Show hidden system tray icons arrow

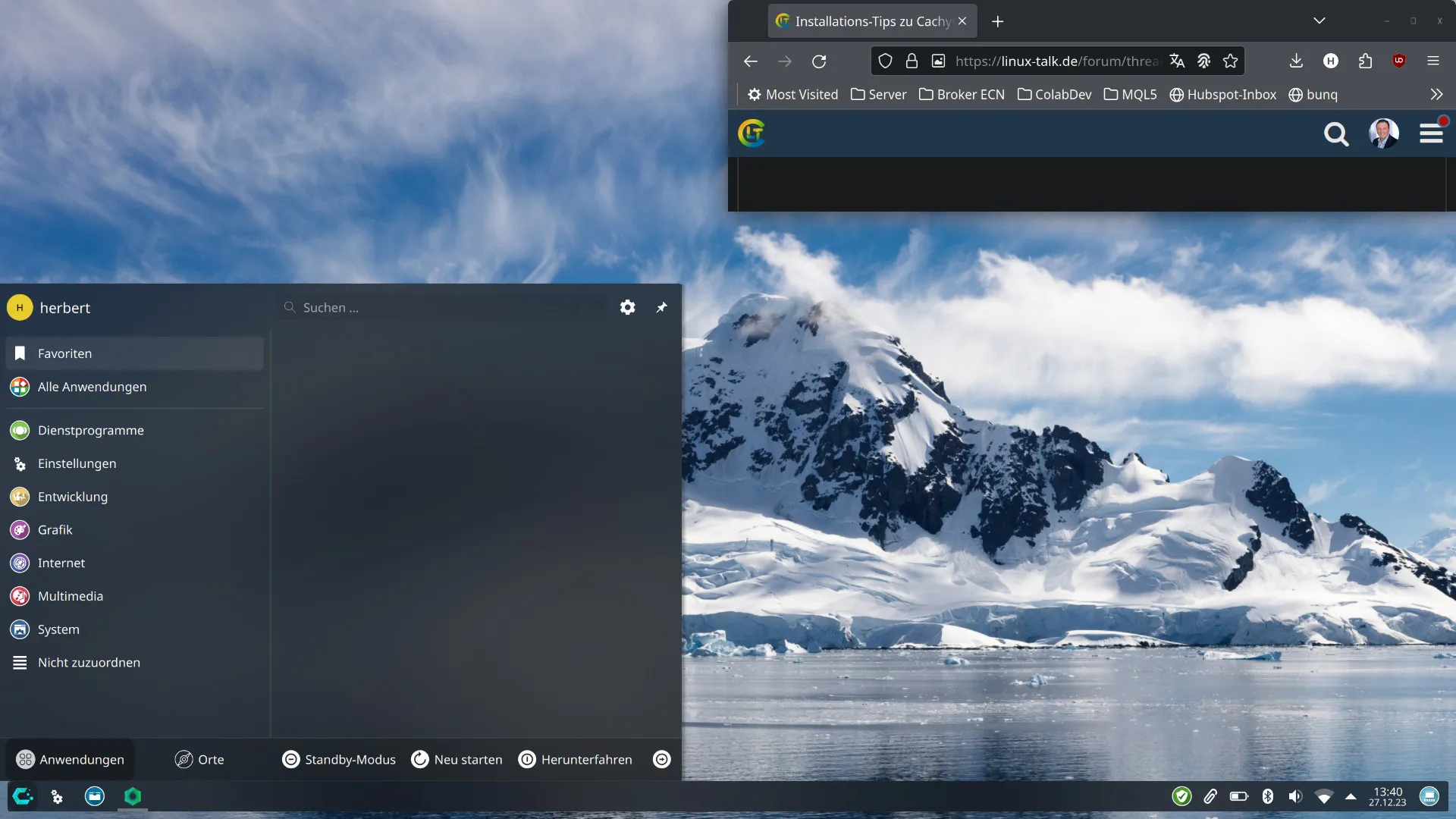click(1351, 796)
